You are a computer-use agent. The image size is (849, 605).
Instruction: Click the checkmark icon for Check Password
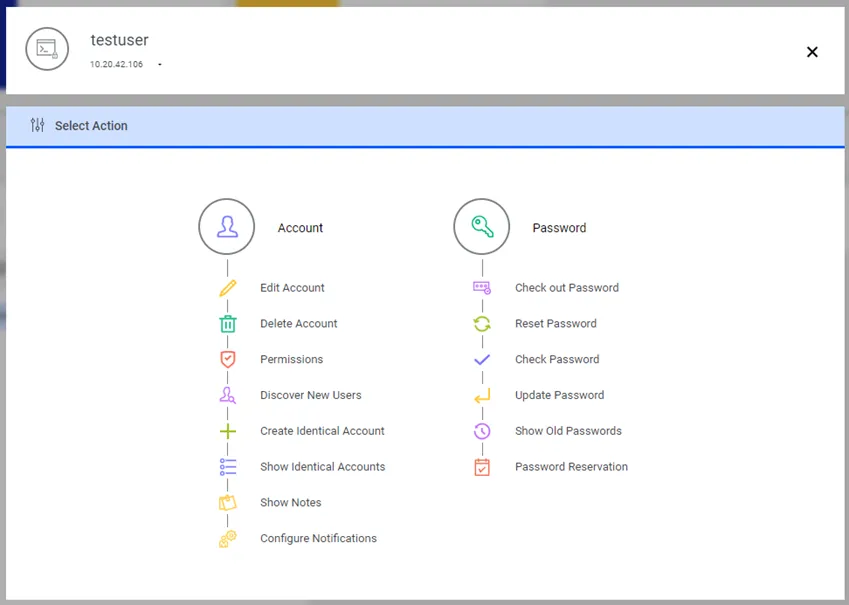[482, 359]
